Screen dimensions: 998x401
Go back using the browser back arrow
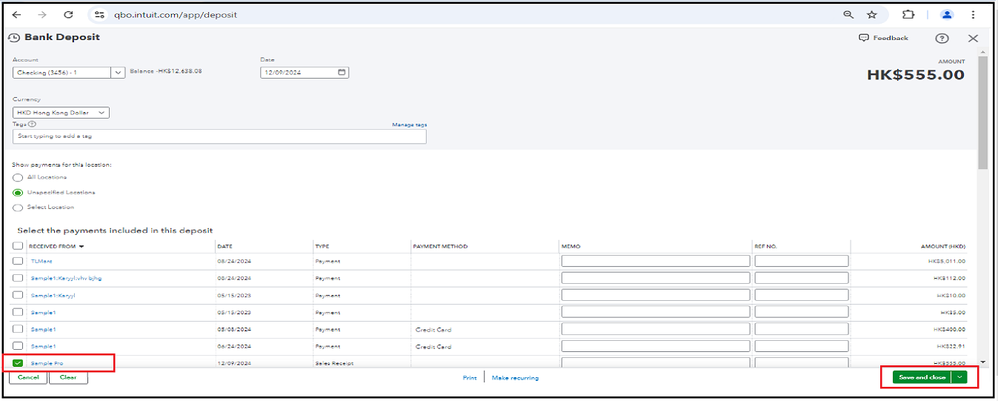(17, 15)
